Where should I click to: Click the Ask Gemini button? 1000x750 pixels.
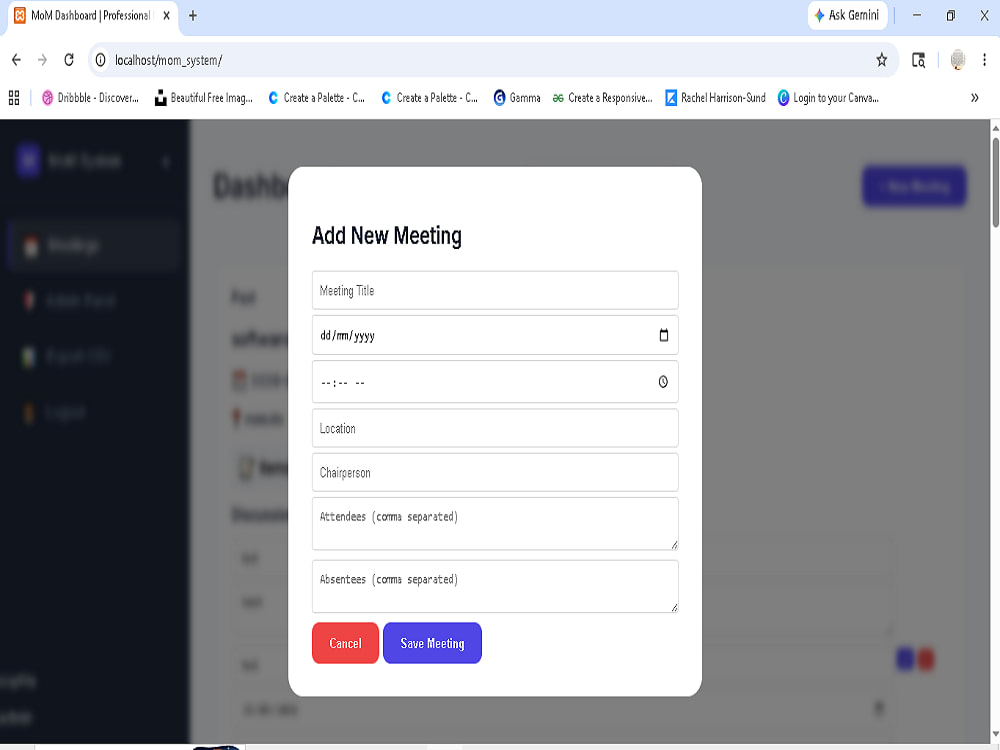pyautogui.click(x=847, y=15)
